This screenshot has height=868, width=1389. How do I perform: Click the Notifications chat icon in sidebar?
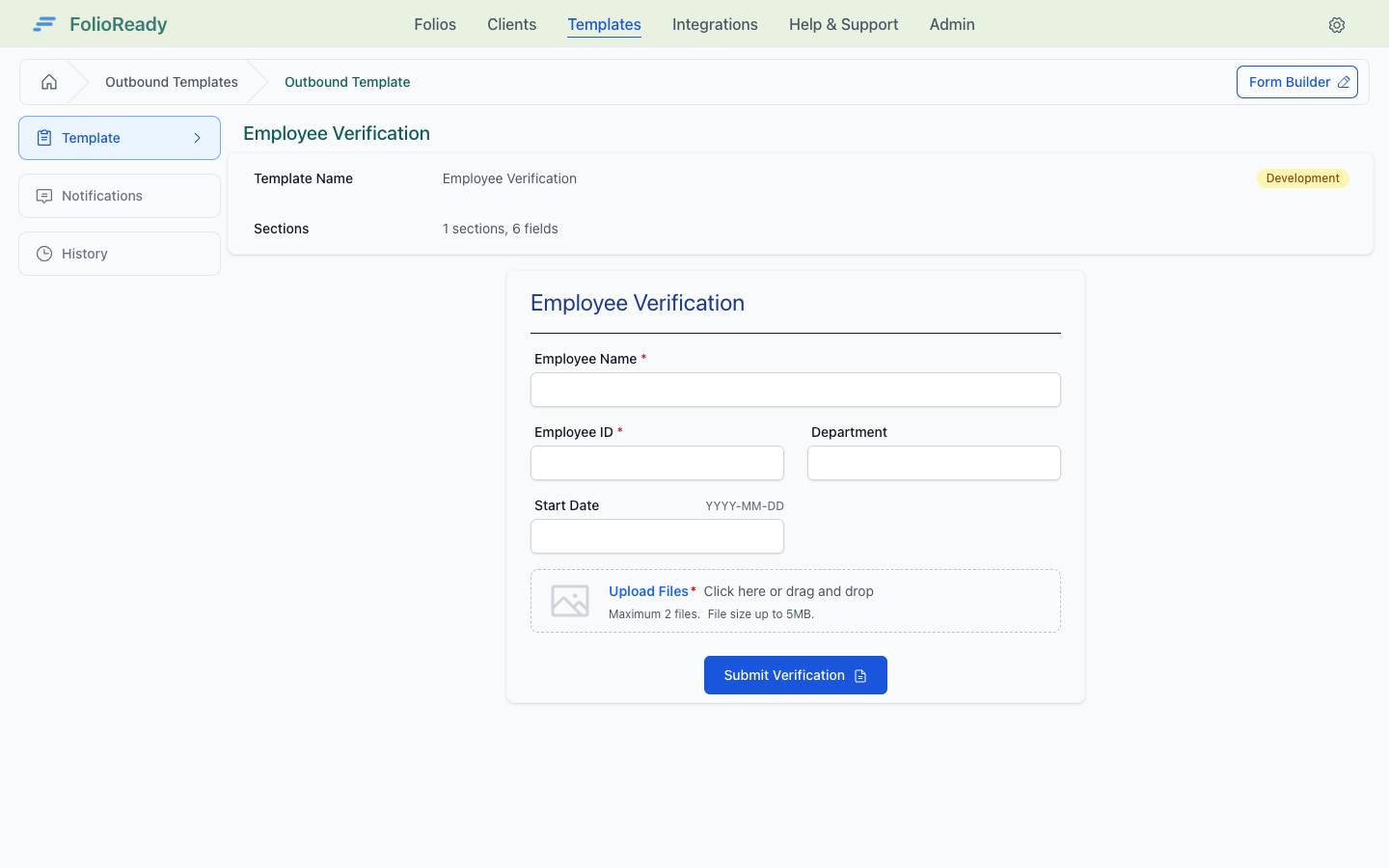pyautogui.click(x=44, y=196)
